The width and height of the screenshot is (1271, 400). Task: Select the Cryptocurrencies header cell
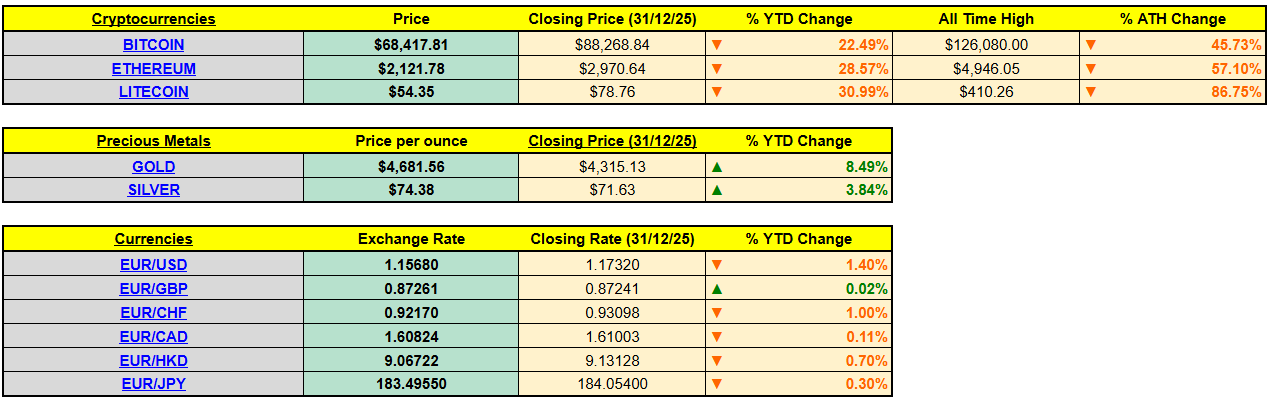[153, 19]
